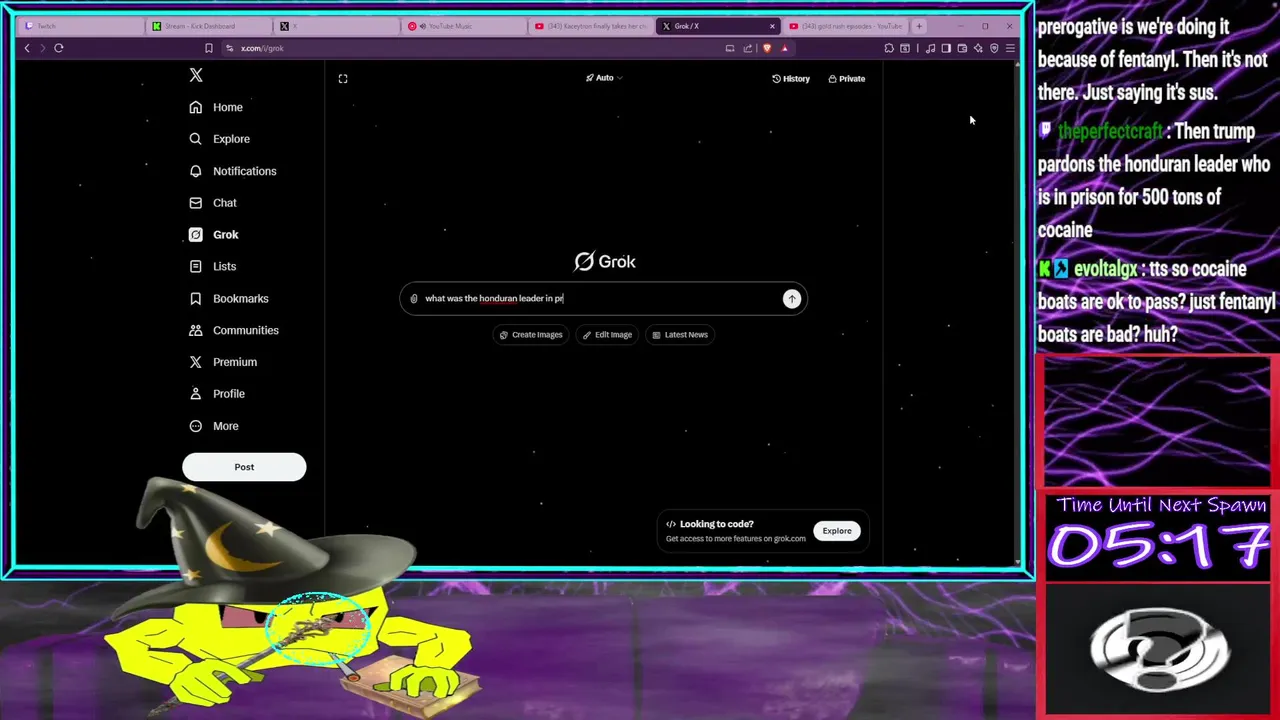Click the Brave Shields lion icon
Viewport: 1280px width, 720px height.
pyautogui.click(x=767, y=48)
